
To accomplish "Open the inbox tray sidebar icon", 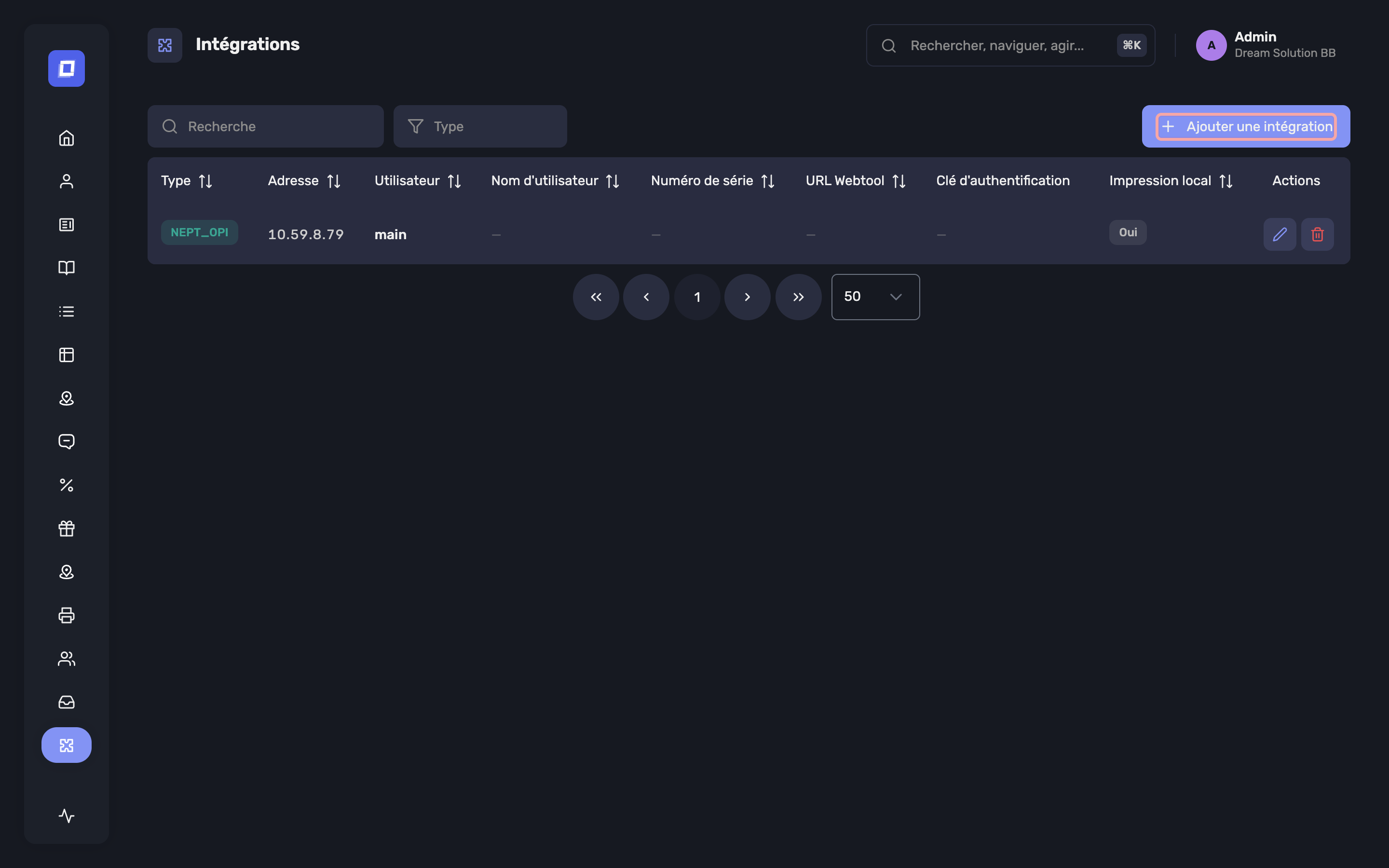I will click(67, 702).
